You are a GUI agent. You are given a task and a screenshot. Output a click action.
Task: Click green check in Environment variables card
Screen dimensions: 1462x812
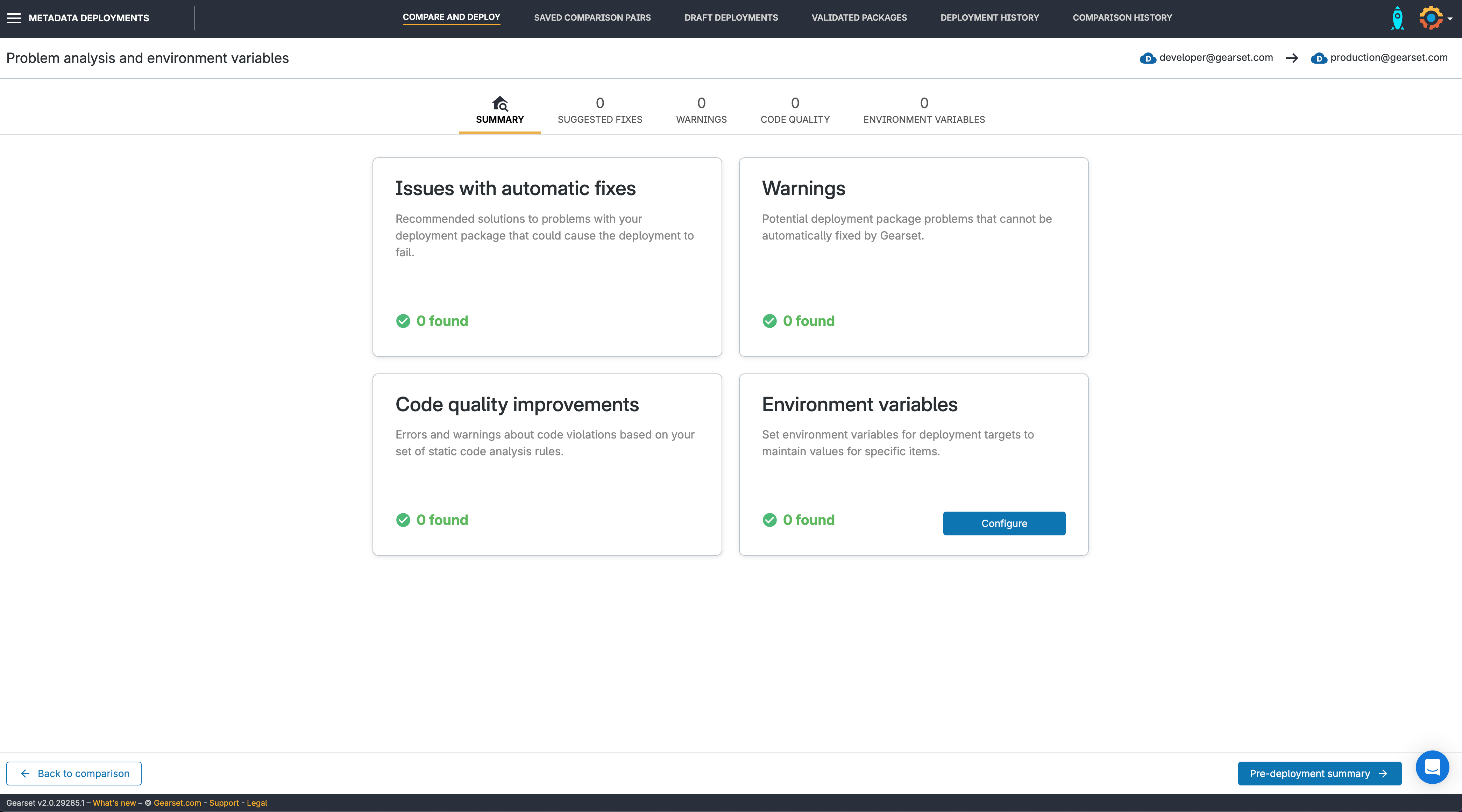pyautogui.click(x=769, y=520)
